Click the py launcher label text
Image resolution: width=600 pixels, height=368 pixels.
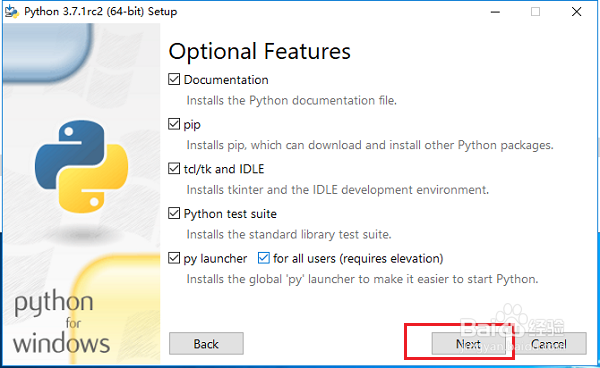click(x=215, y=259)
